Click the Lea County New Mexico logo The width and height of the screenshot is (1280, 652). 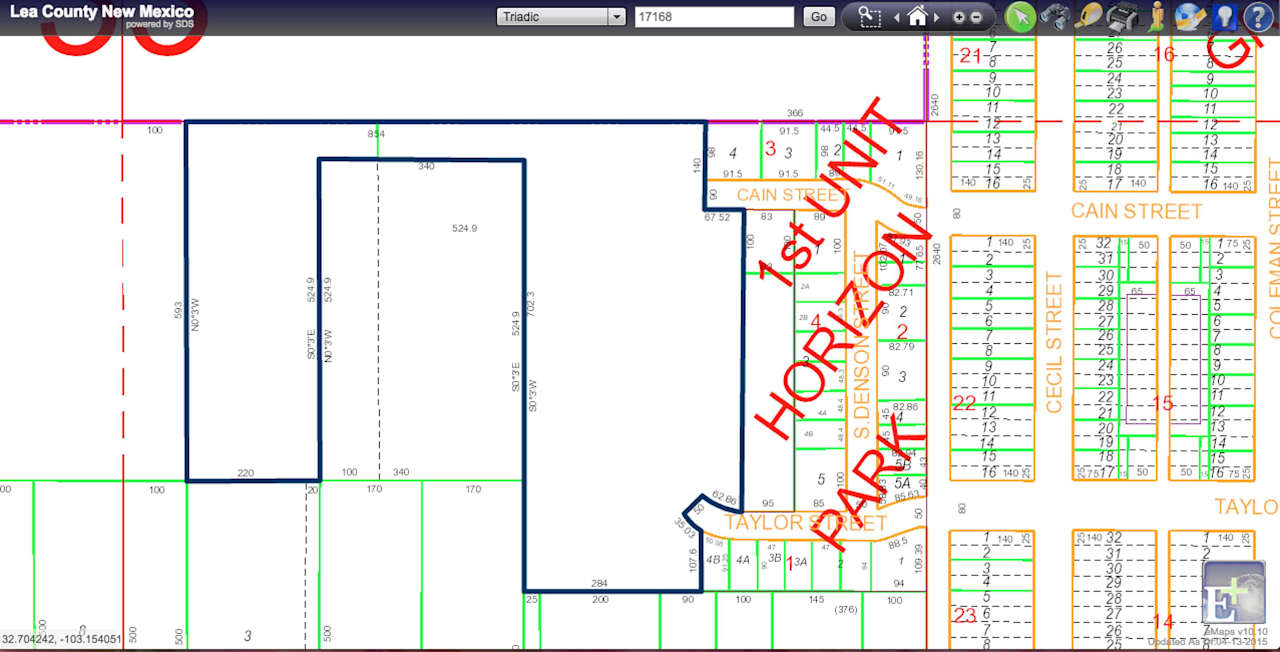[100, 15]
